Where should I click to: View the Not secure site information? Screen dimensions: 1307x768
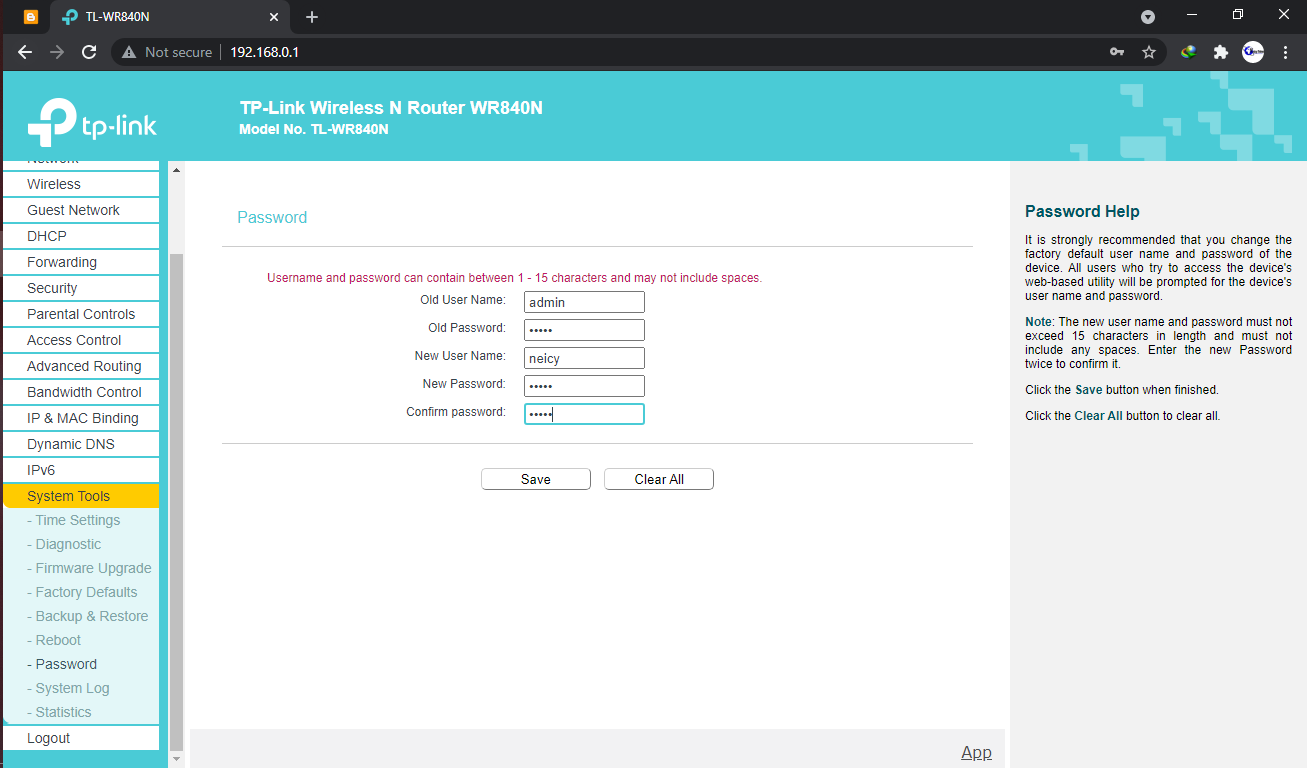coord(168,52)
